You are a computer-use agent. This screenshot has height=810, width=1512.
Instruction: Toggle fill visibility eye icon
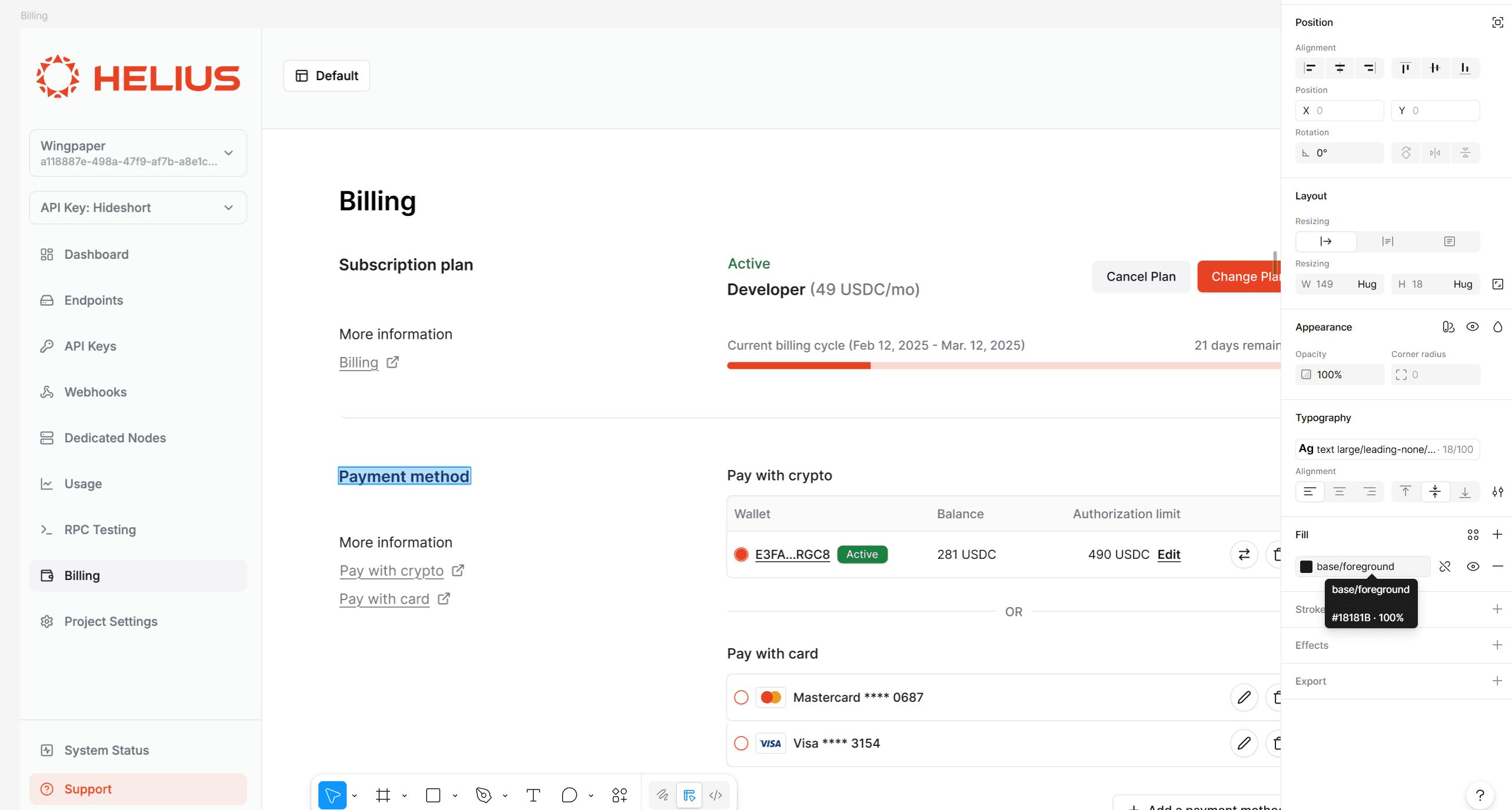pos(1473,566)
